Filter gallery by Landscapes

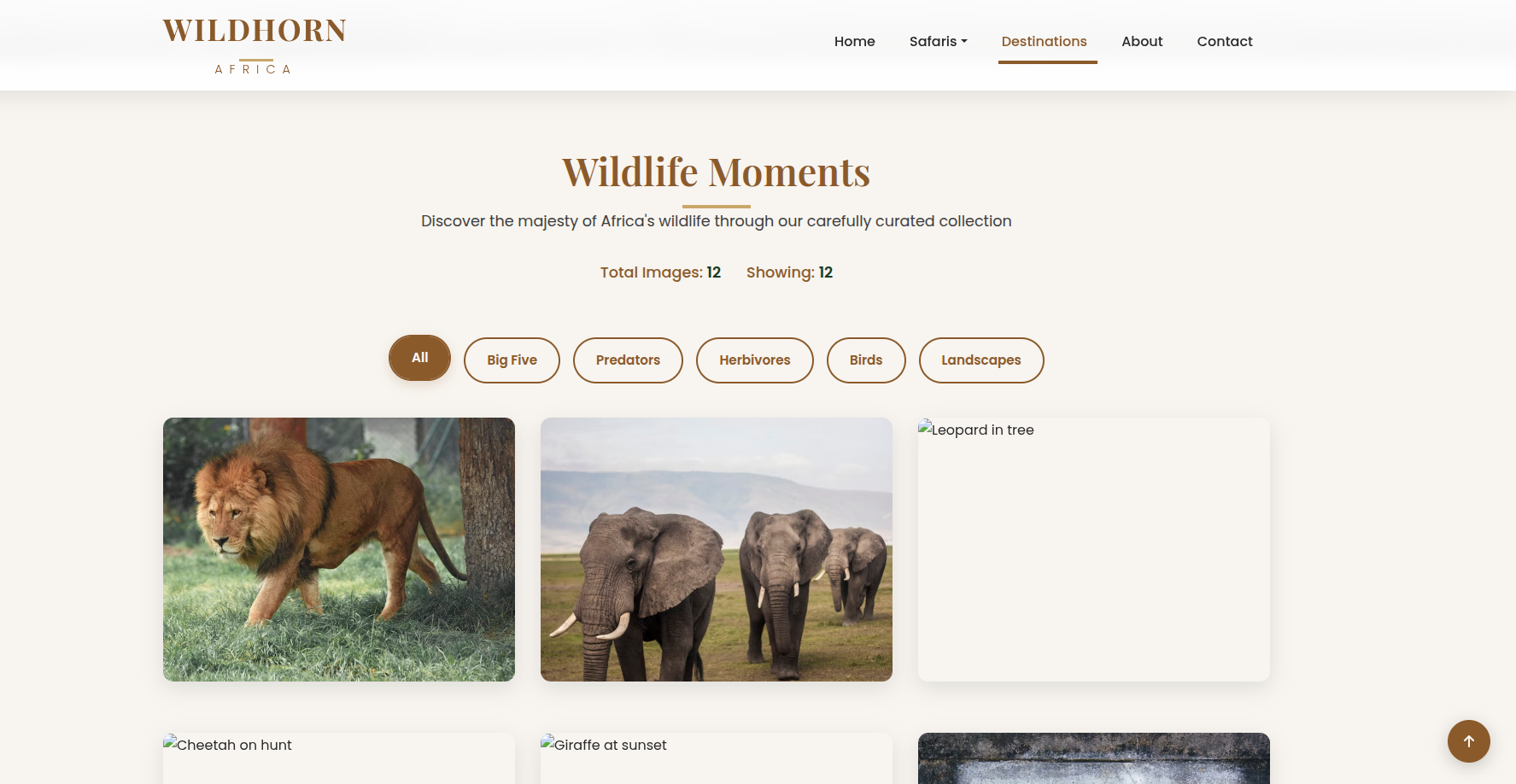pos(981,360)
